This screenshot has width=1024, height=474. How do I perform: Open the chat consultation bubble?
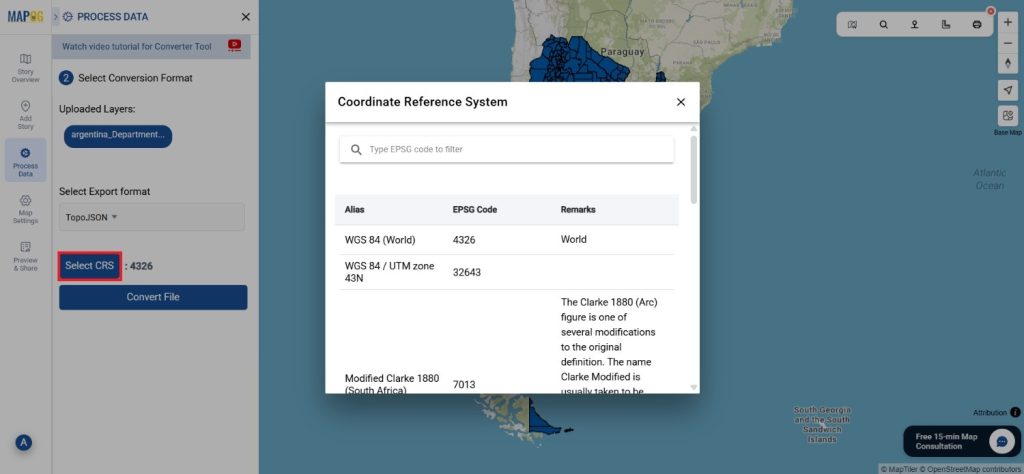(1002, 441)
